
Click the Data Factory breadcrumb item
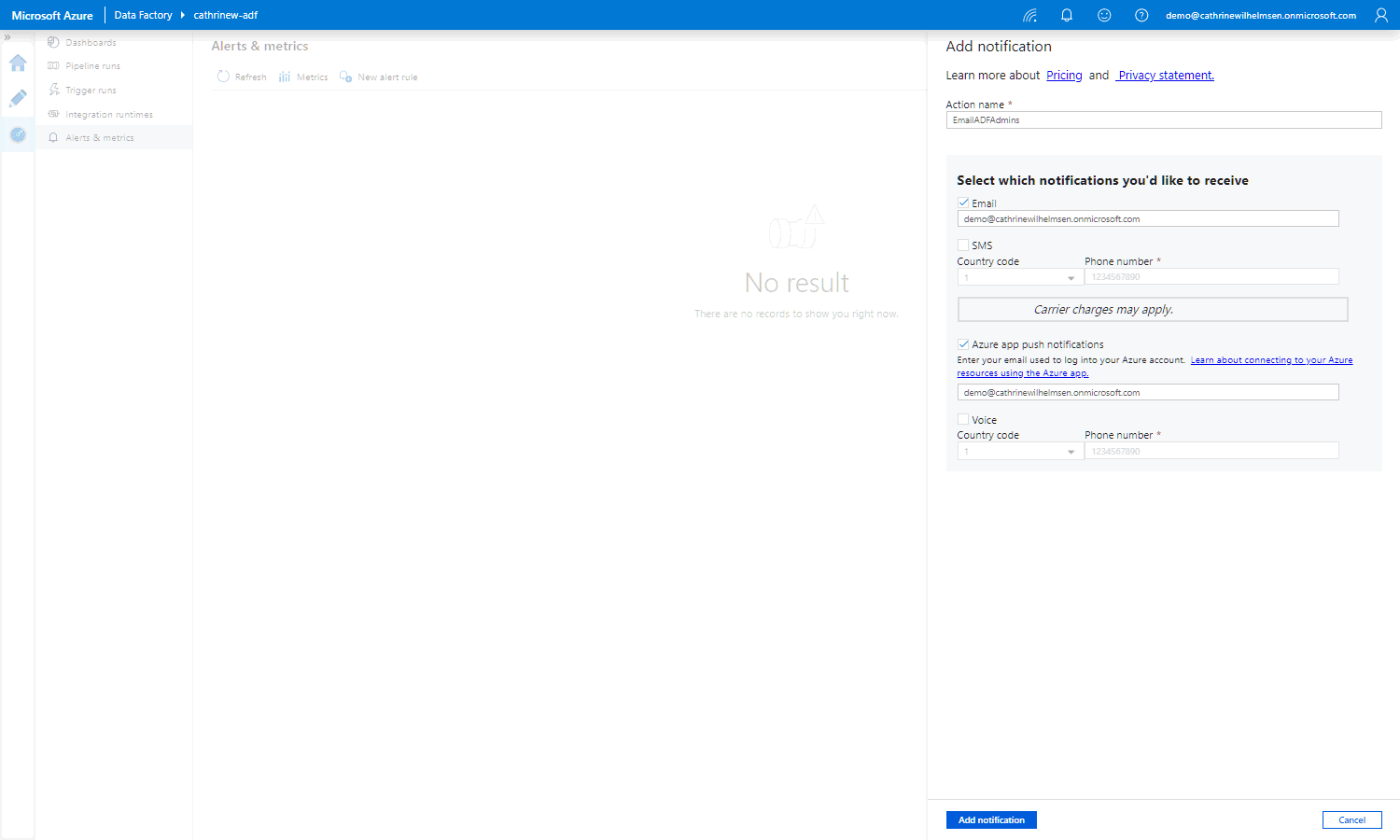click(x=143, y=15)
